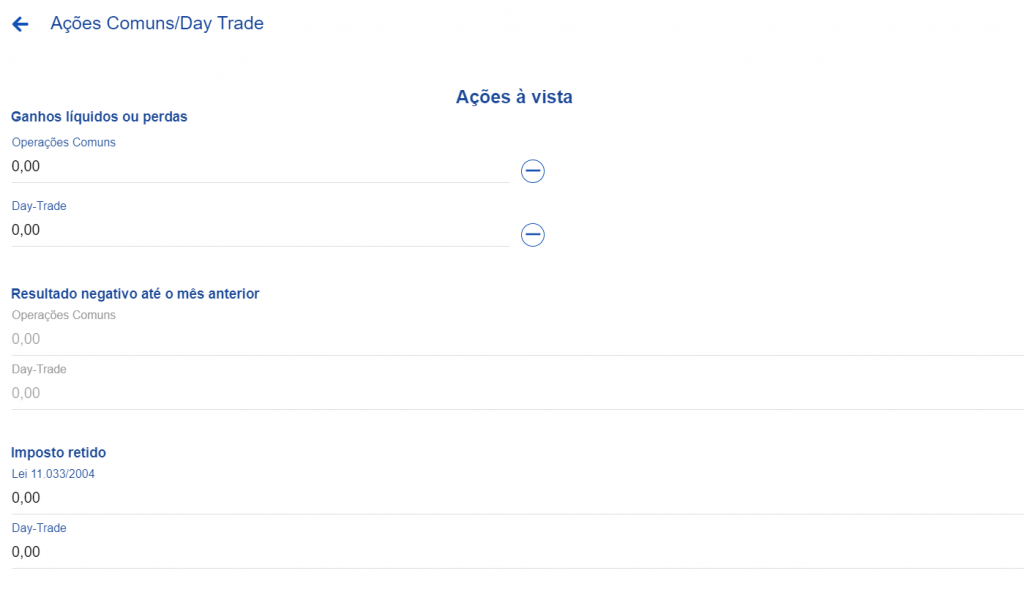Toggle minus sign for Day-Trade gains
Image resolution: width=1024 pixels, height=595 pixels.
(x=532, y=234)
